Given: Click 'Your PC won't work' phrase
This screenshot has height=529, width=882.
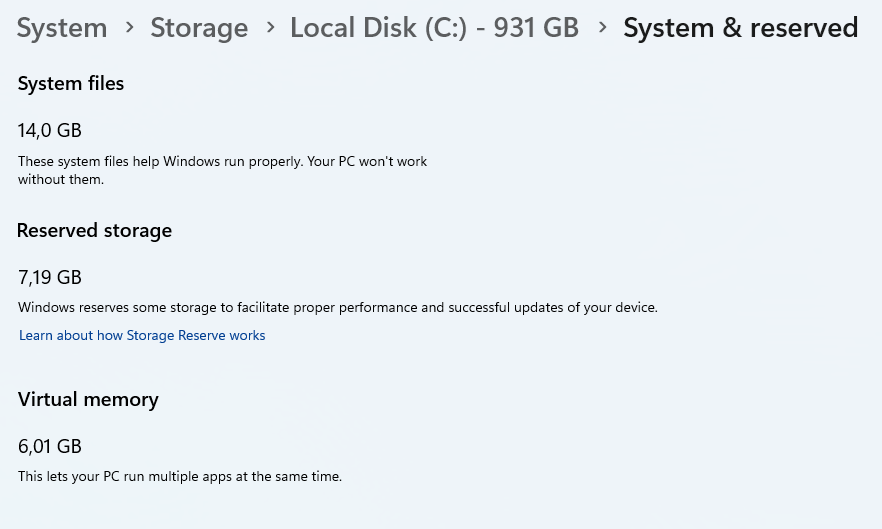Looking at the screenshot, I should point(367,162).
